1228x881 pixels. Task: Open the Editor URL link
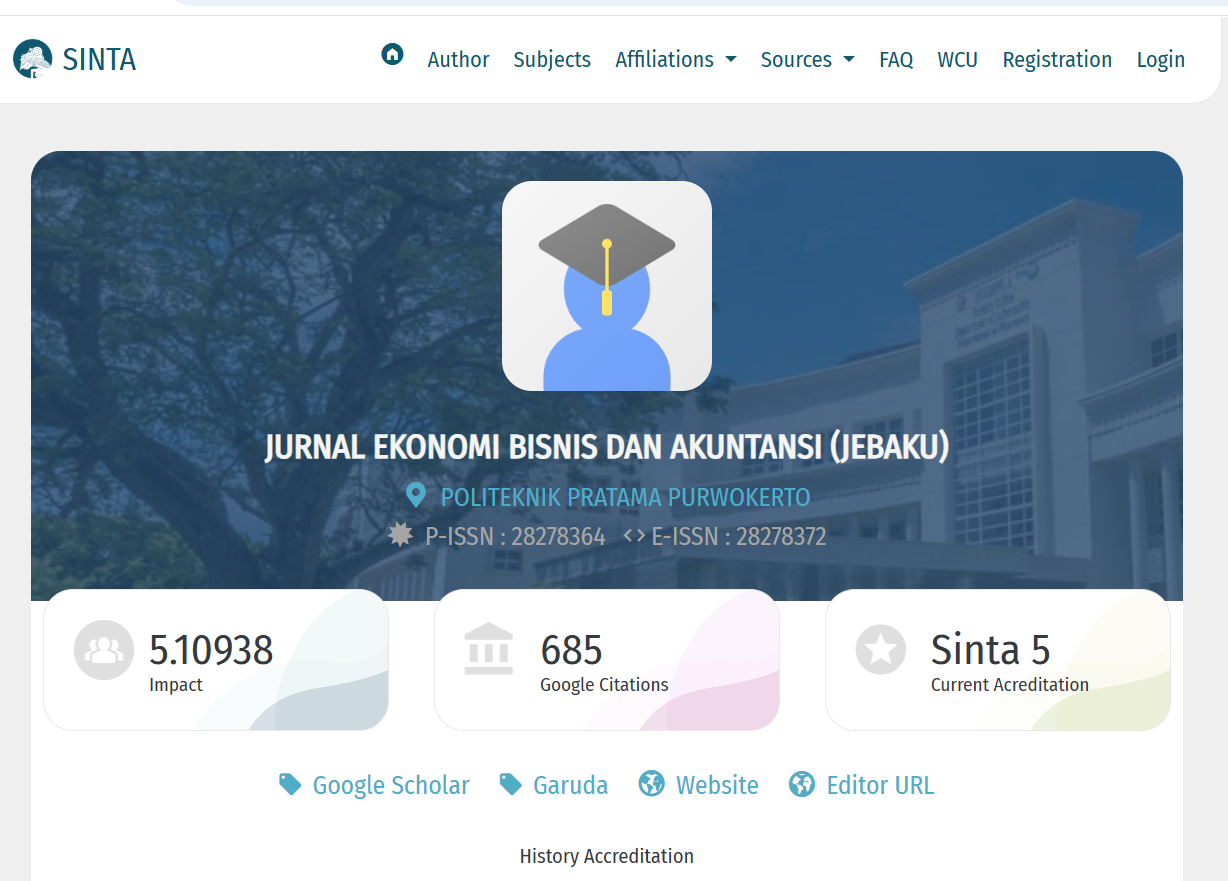coord(880,785)
